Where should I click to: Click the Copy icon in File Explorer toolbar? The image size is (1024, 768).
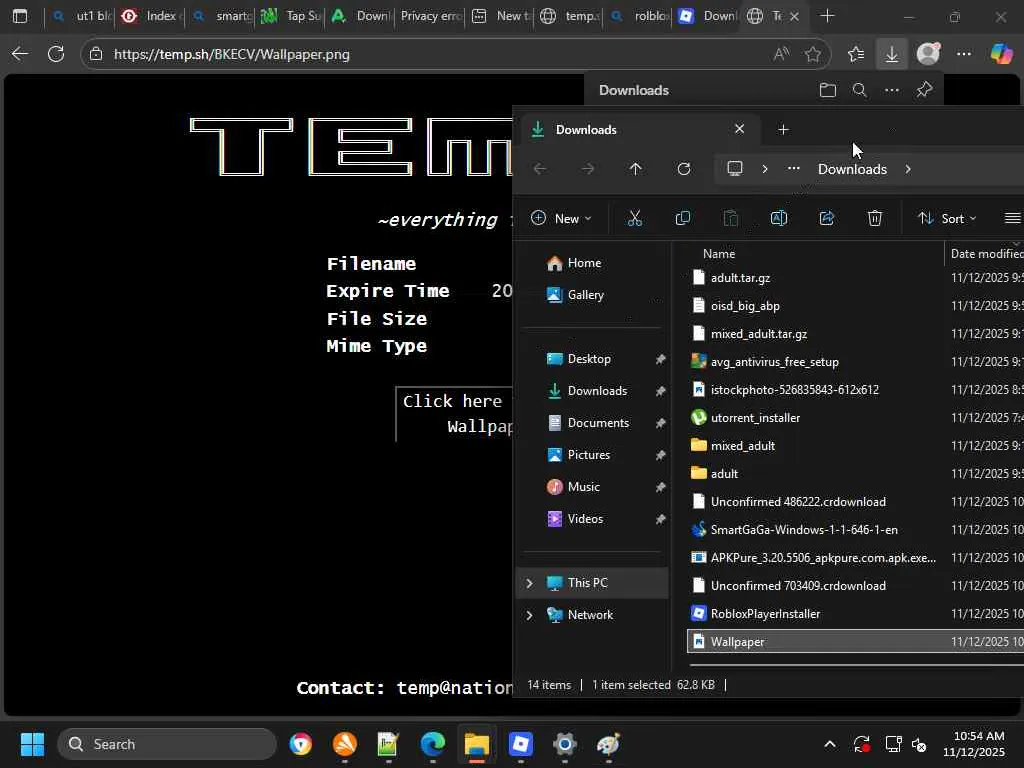pos(682,218)
